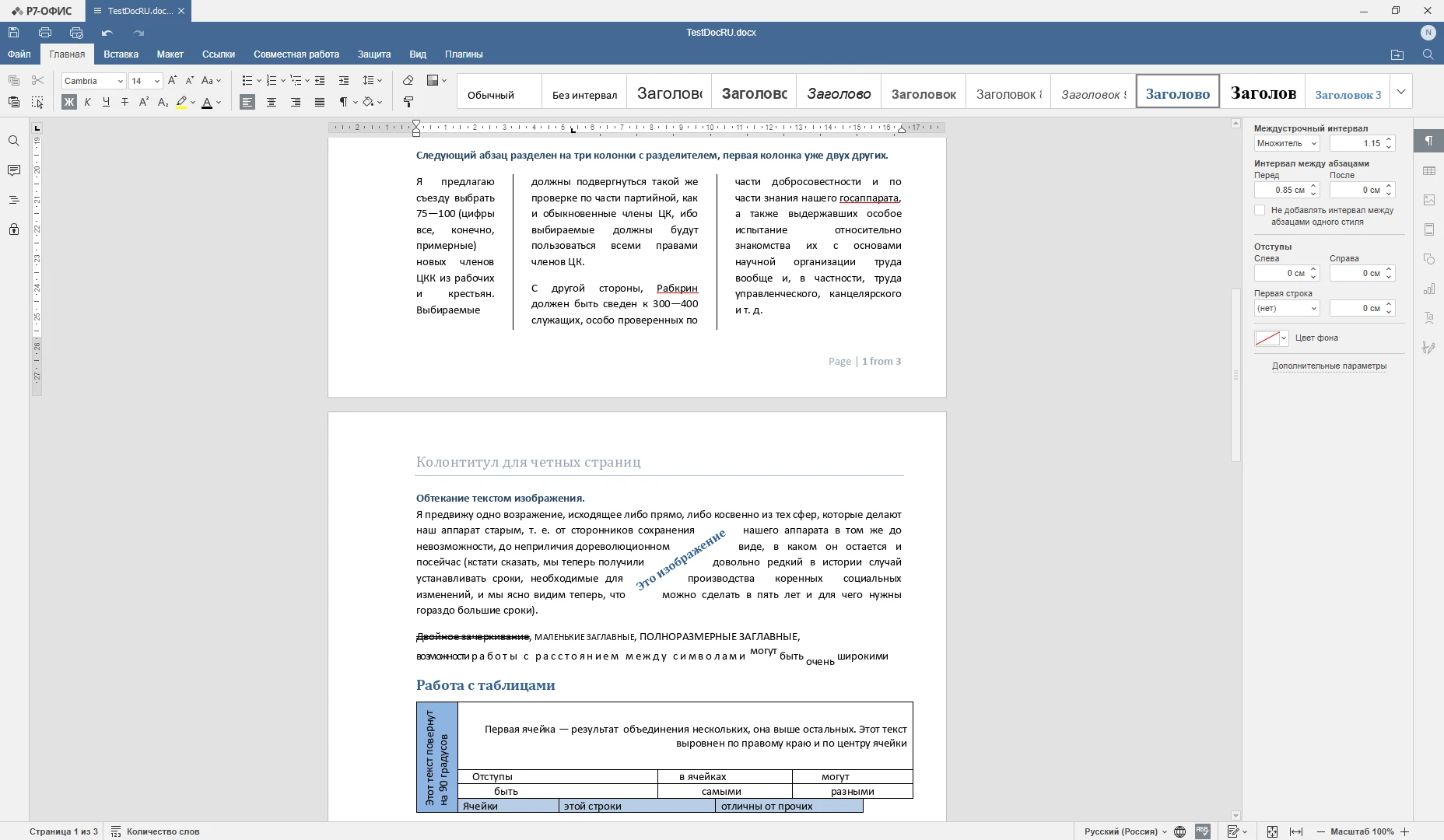
Task: Toggle left text alignment
Action: tap(247, 102)
